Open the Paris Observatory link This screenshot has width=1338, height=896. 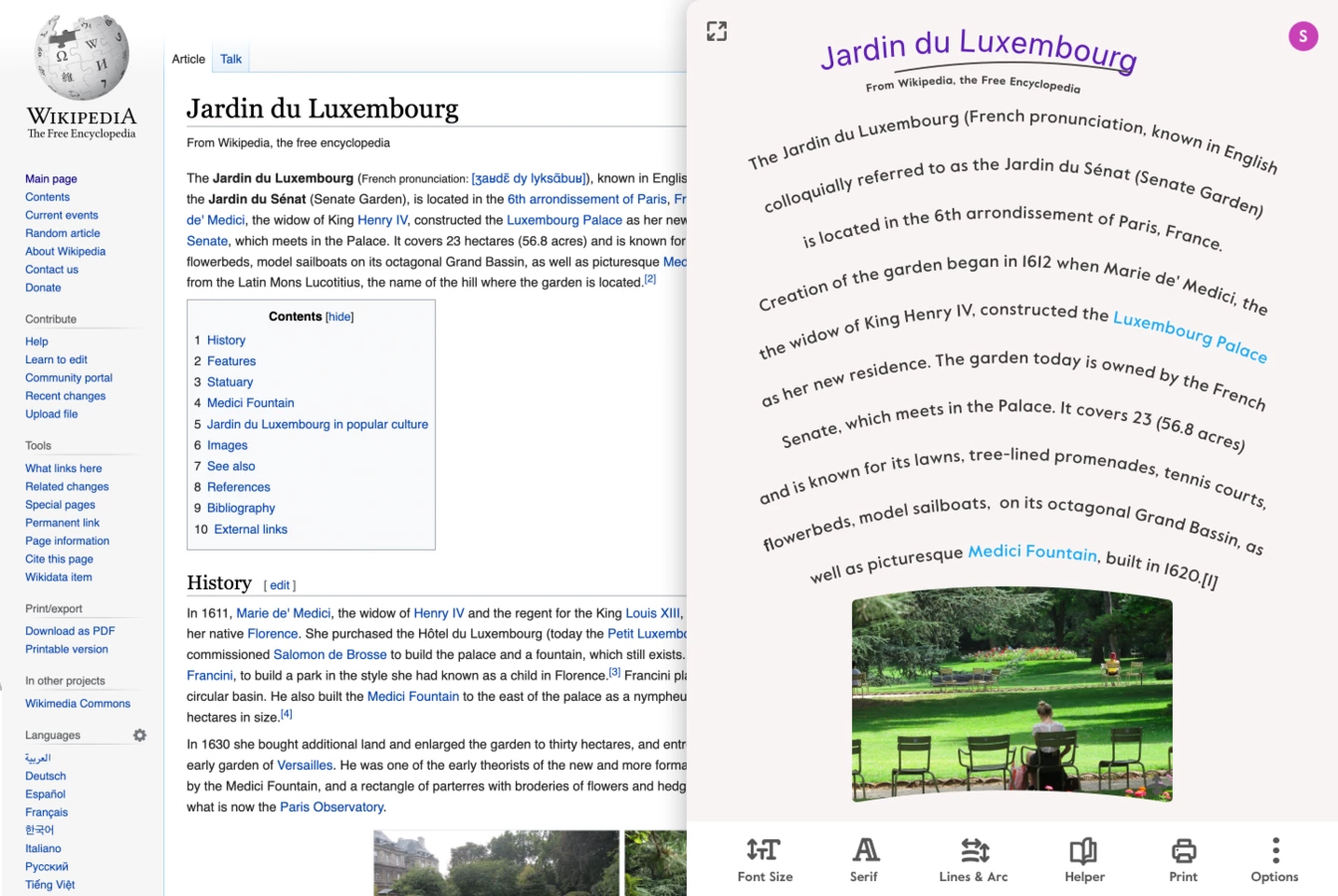pyautogui.click(x=332, y=807)
